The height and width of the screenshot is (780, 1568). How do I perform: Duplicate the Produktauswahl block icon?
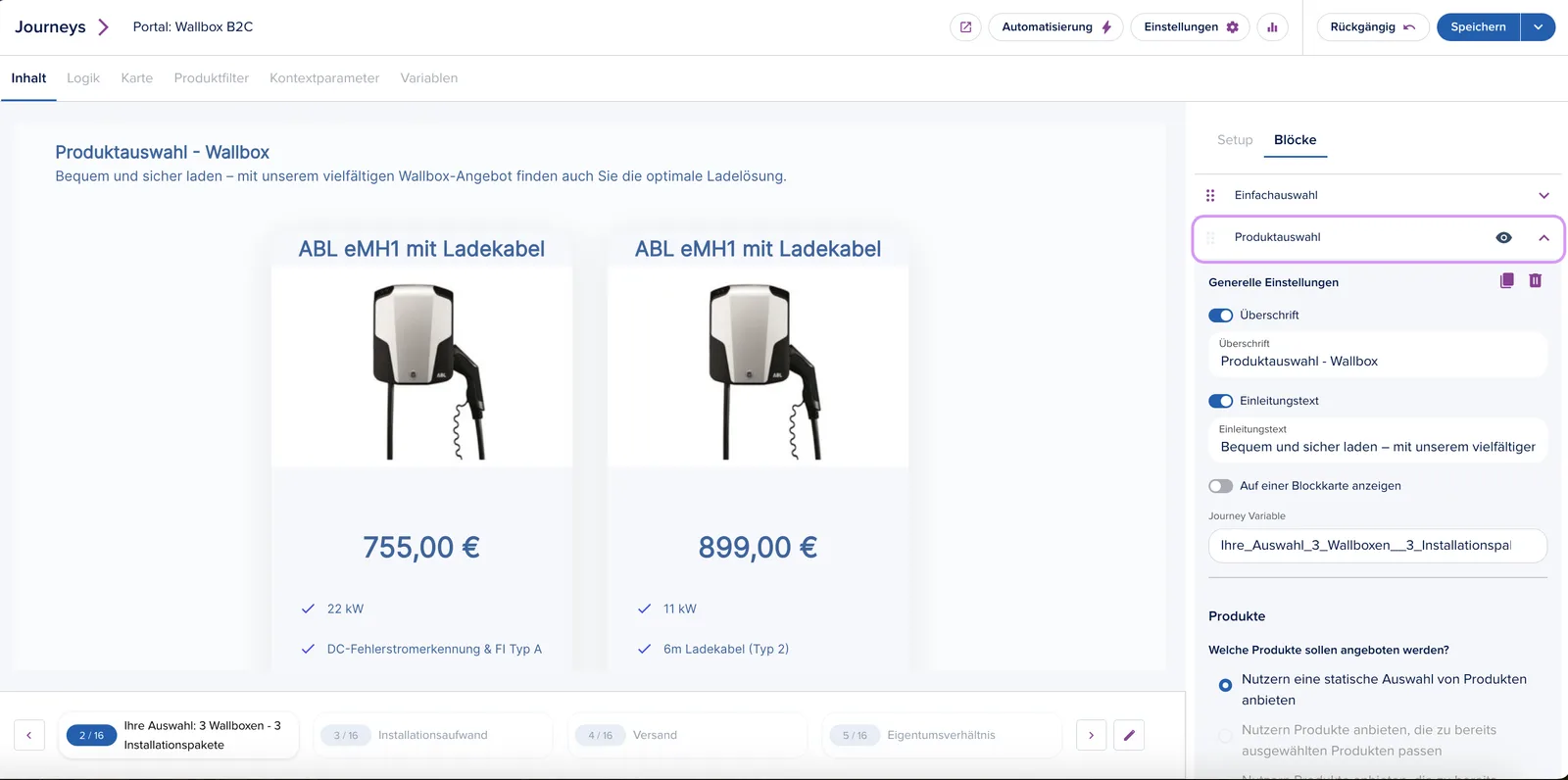click(1507, 281)
